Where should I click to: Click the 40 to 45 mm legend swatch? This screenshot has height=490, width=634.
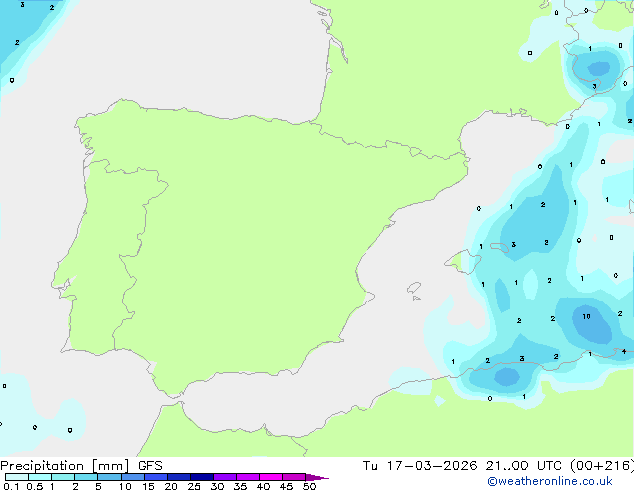271,477
